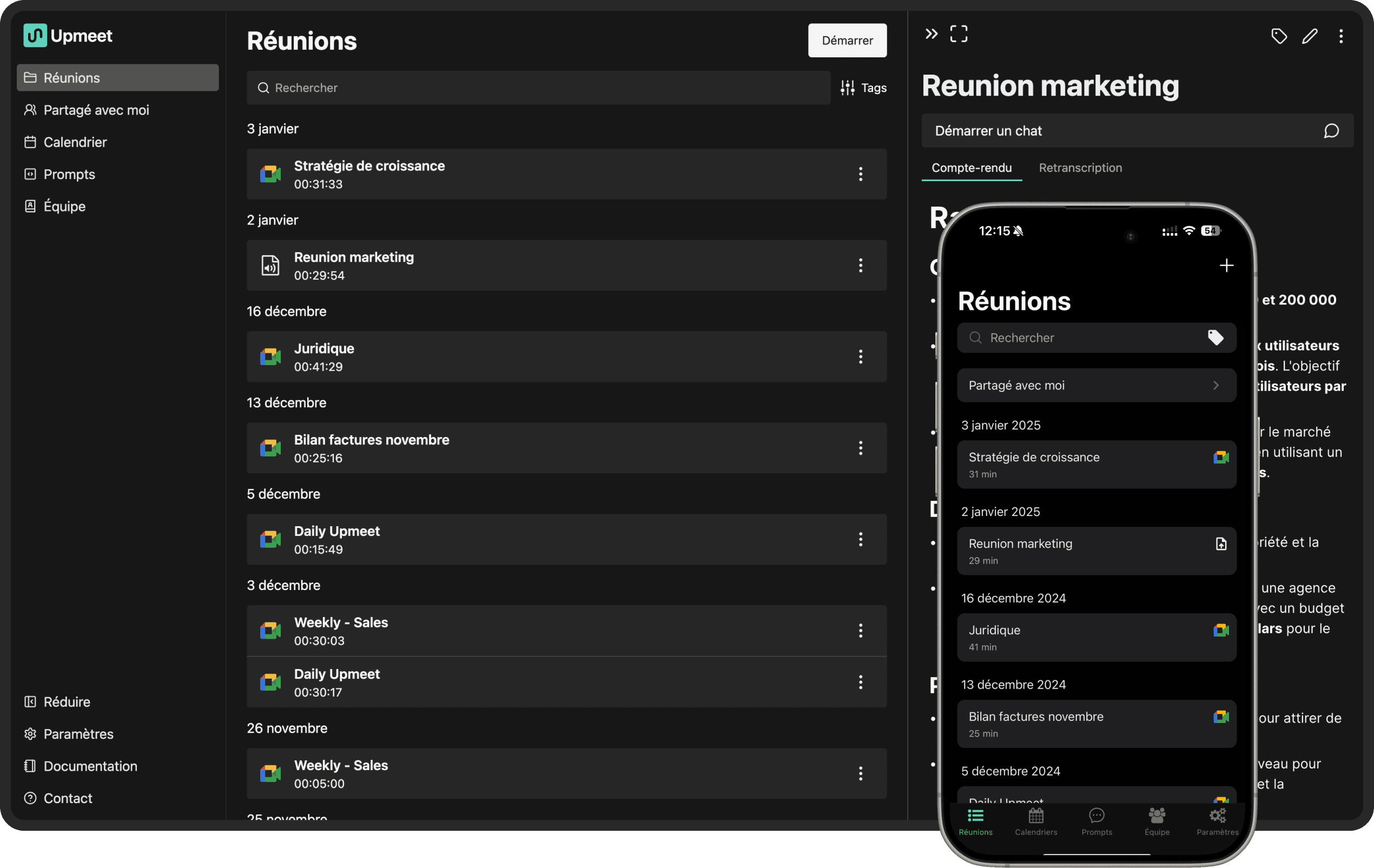Image resolution: width=1374 pixels, height=868 pixels.
Task: Open the kebab menu of Stratégie de croissance
Action: tap(861, 175)
